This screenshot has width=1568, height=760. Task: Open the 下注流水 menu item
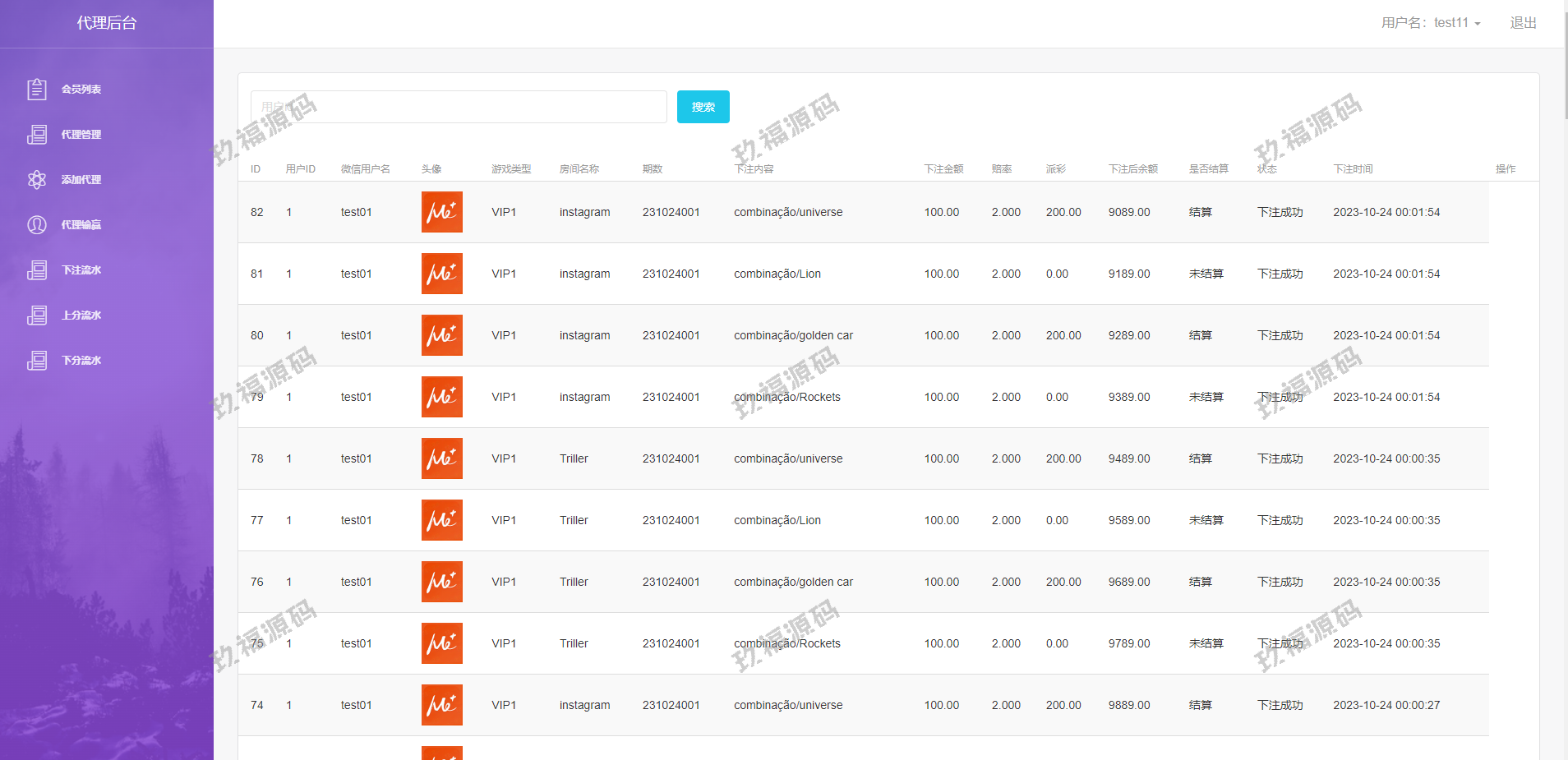coord(81,269)
